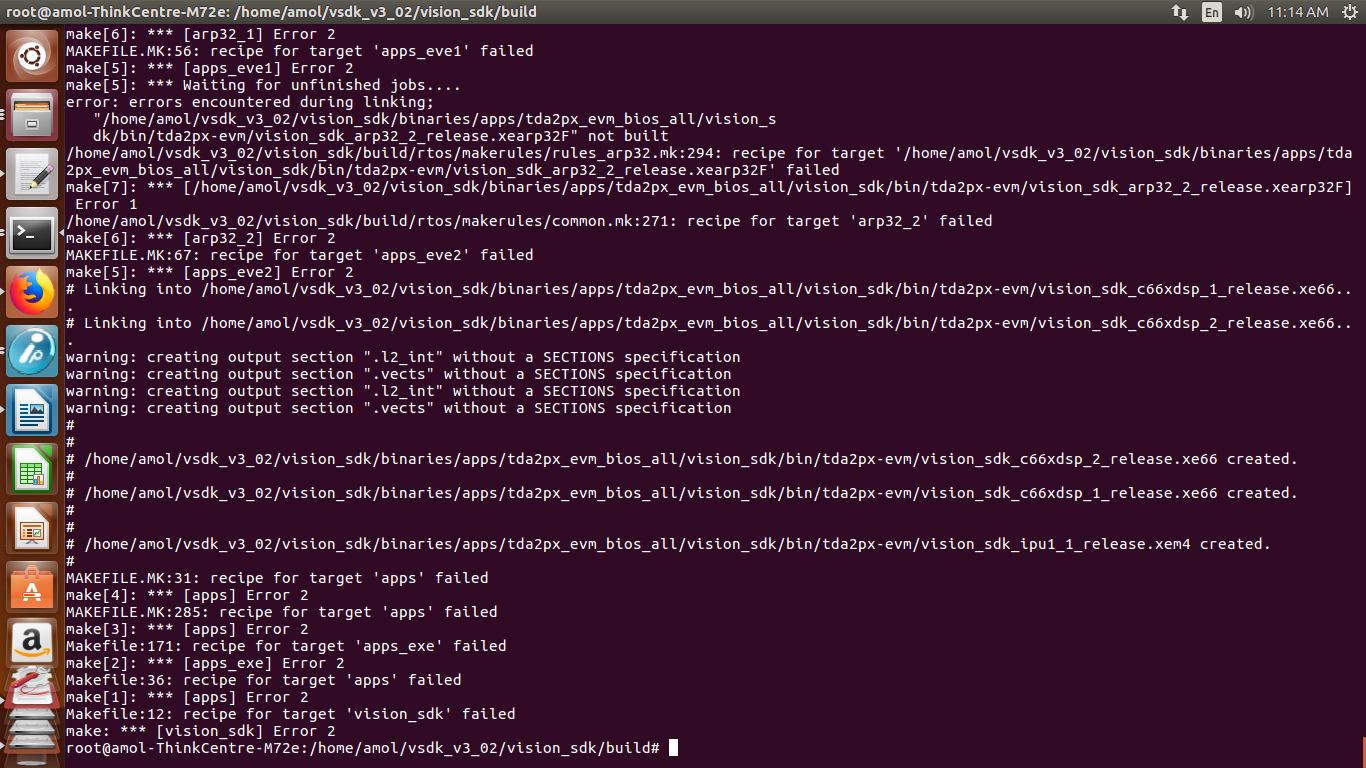Open LibreOffice Writer from the launcher
1366x768 pixels.
32,410
